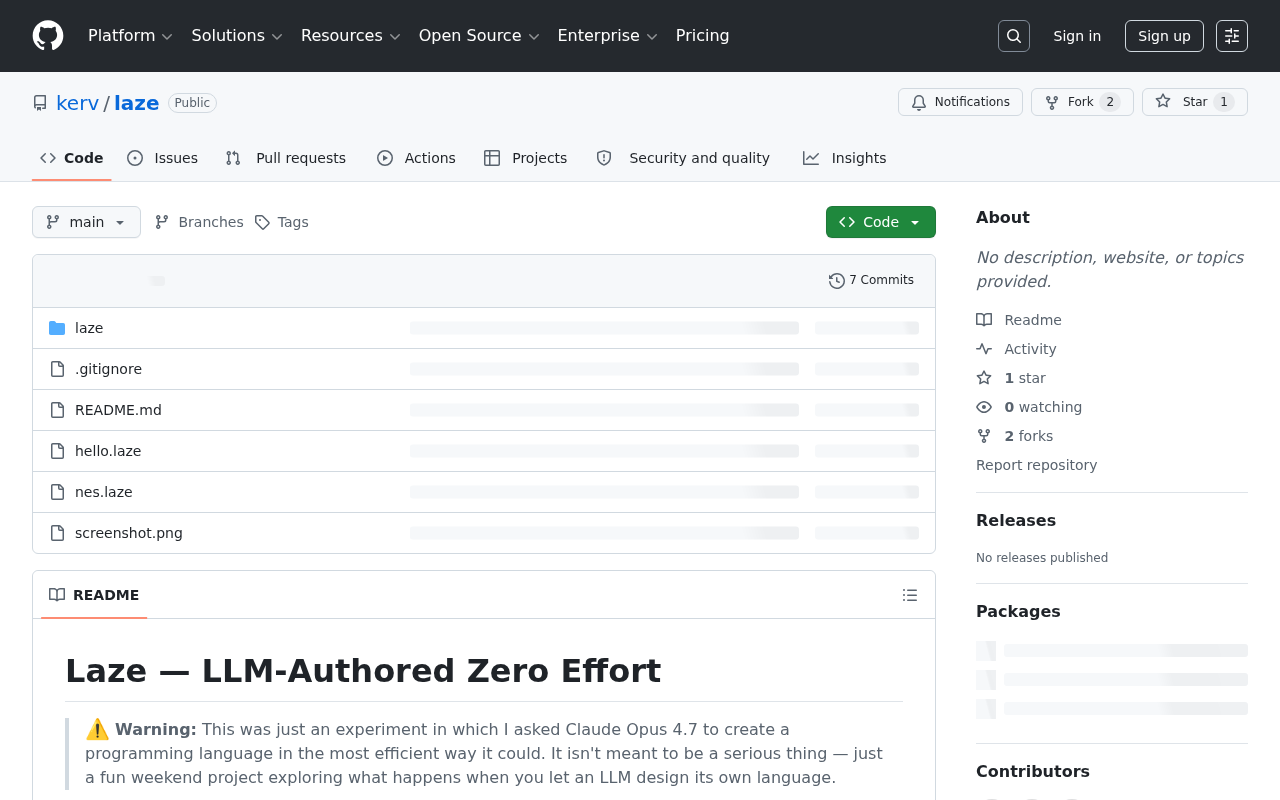Viewport: 1280px width, 800px height.
Task: Click the fork icon in Fork button
Action: click(1052, 102)
